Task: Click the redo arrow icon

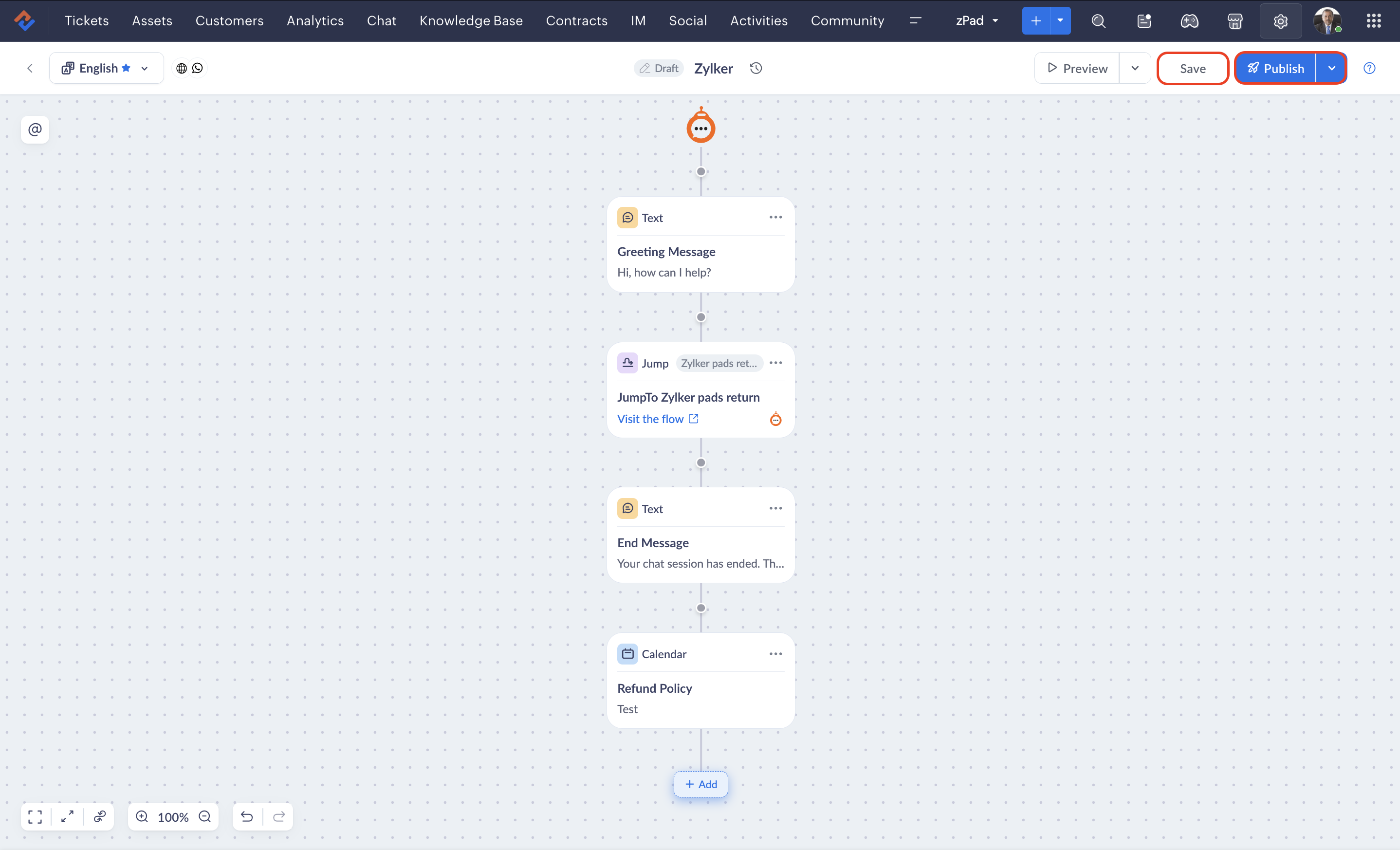Action: point(279,816)
